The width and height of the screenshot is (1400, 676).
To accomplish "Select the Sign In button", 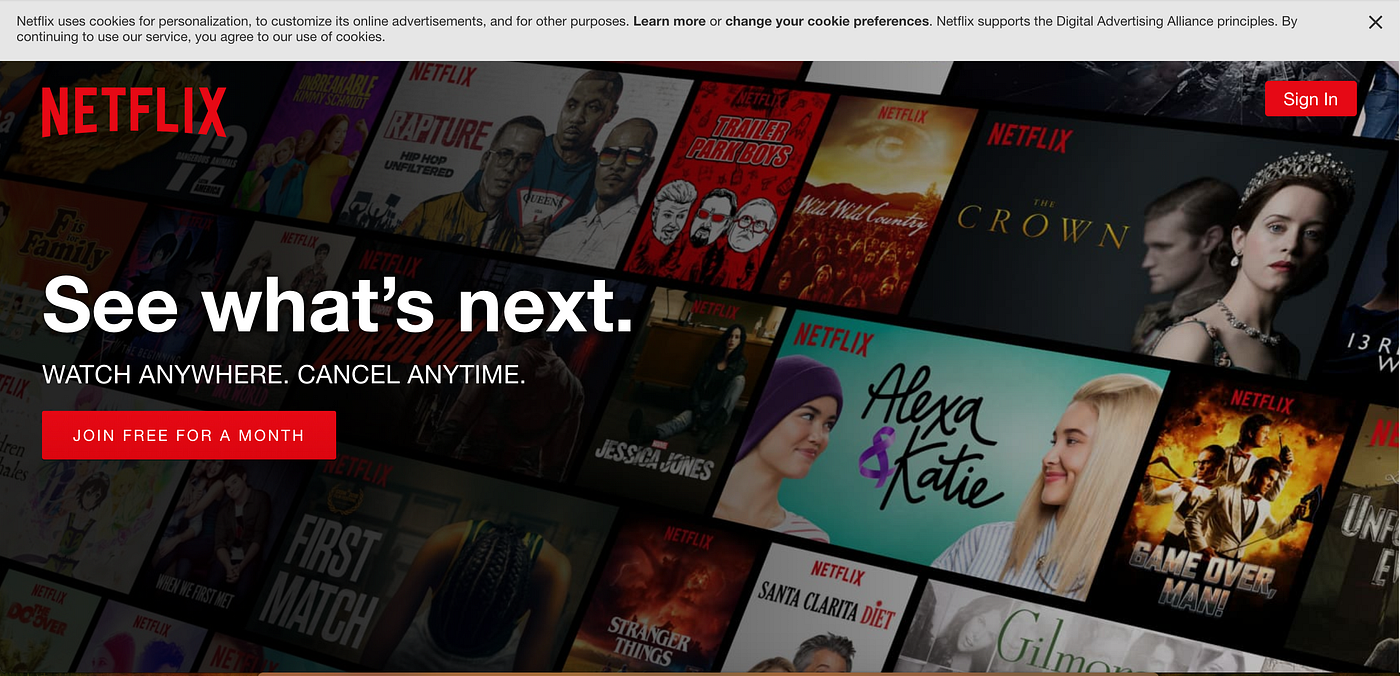I will pos(1310,98).
